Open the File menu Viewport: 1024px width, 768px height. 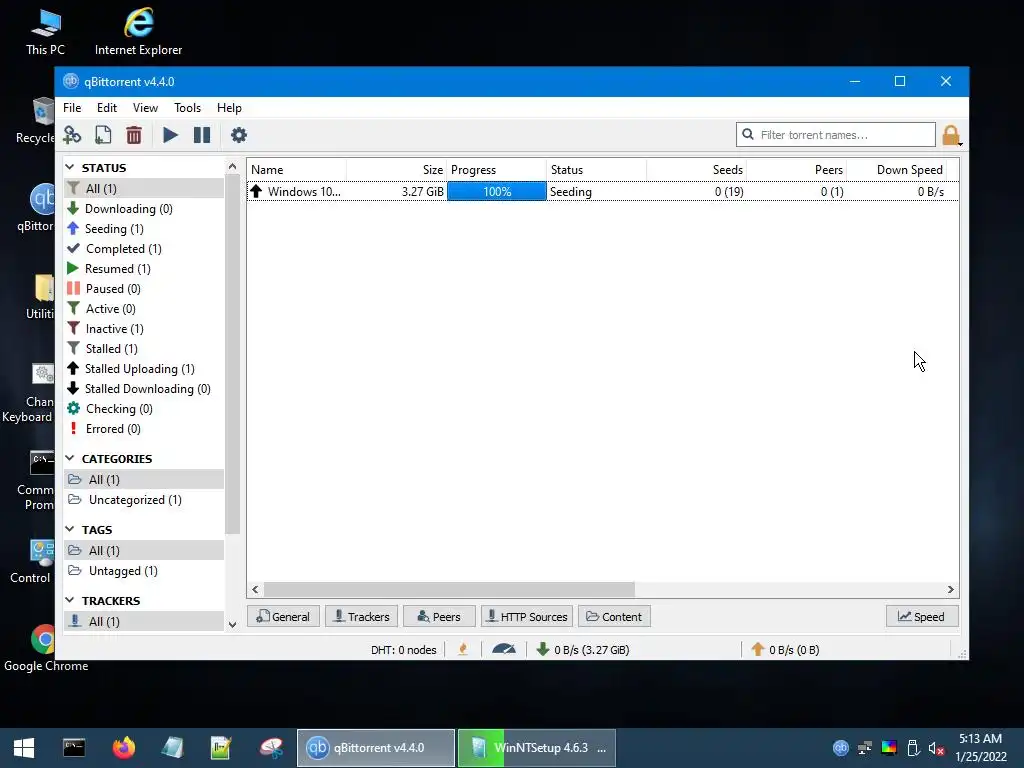[x=72, y=108]
